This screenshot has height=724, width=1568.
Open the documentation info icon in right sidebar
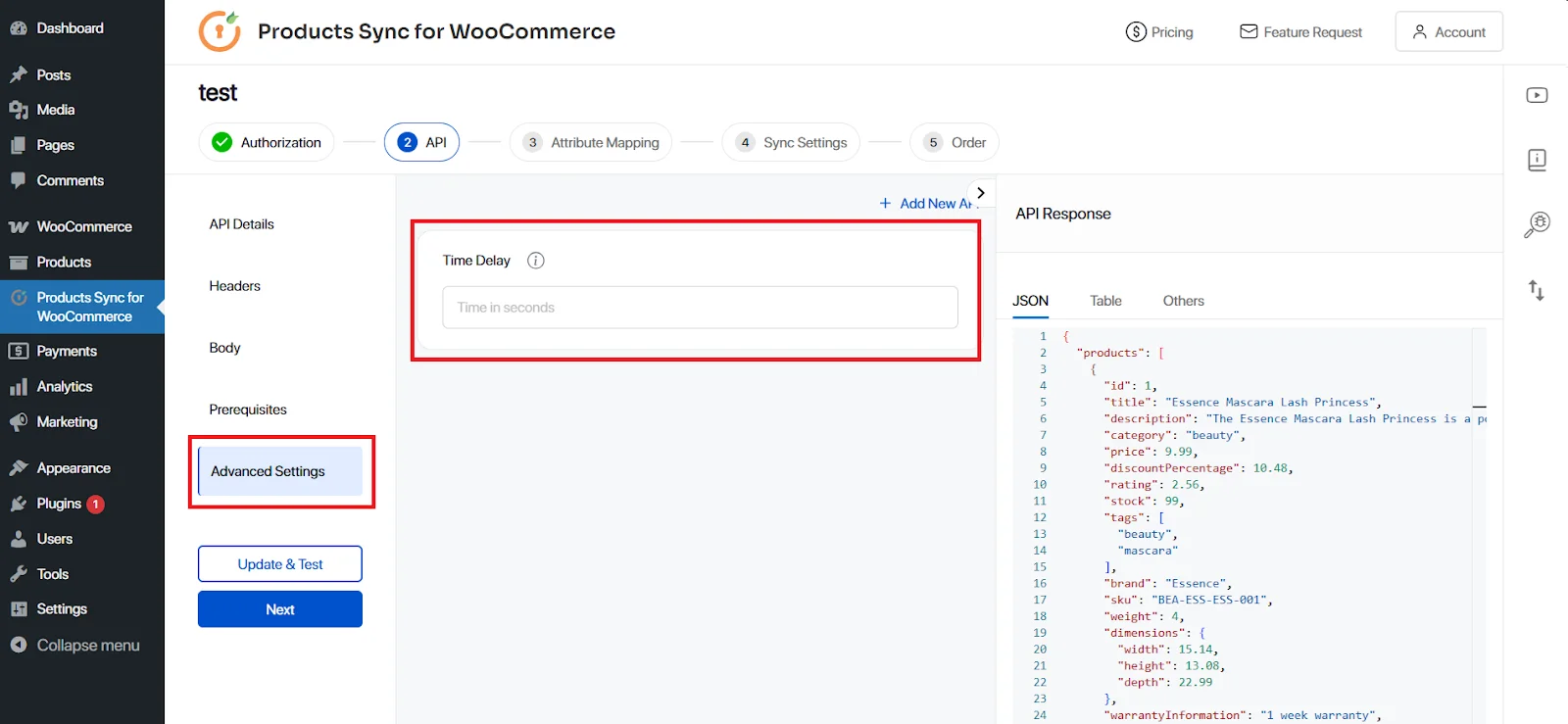[1537, 160]
